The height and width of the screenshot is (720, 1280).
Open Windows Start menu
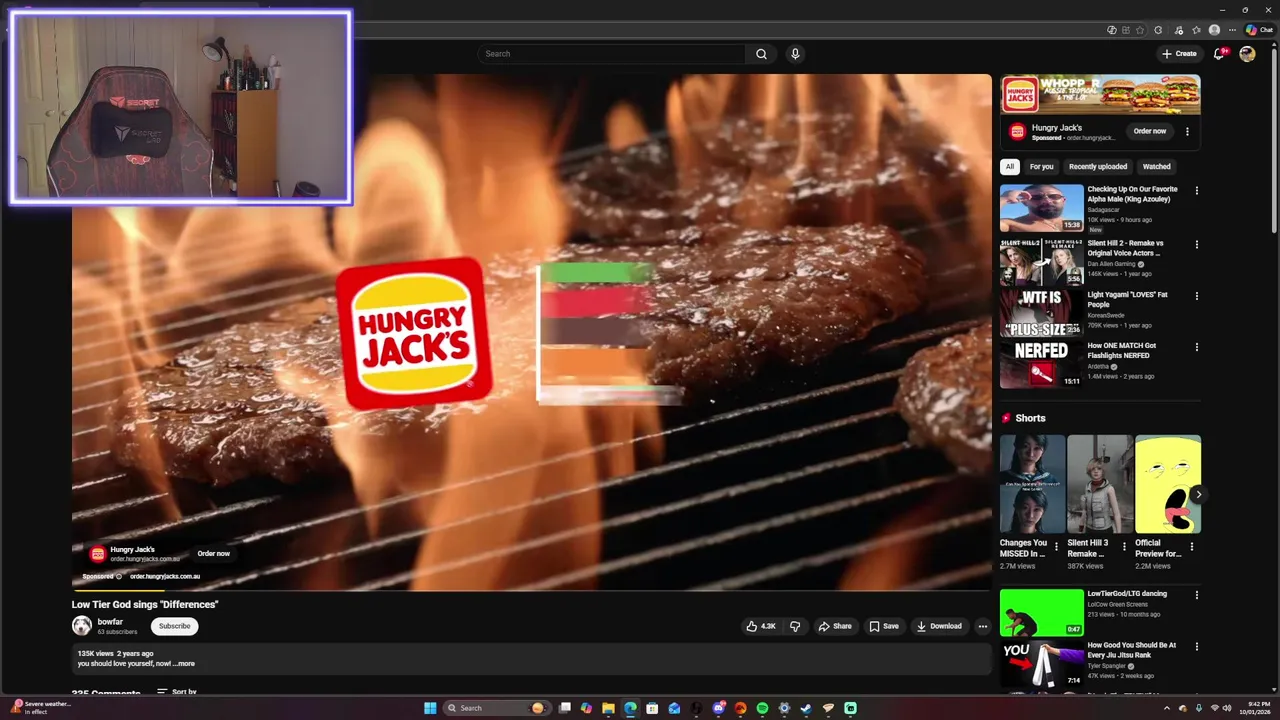click(430, 708)
